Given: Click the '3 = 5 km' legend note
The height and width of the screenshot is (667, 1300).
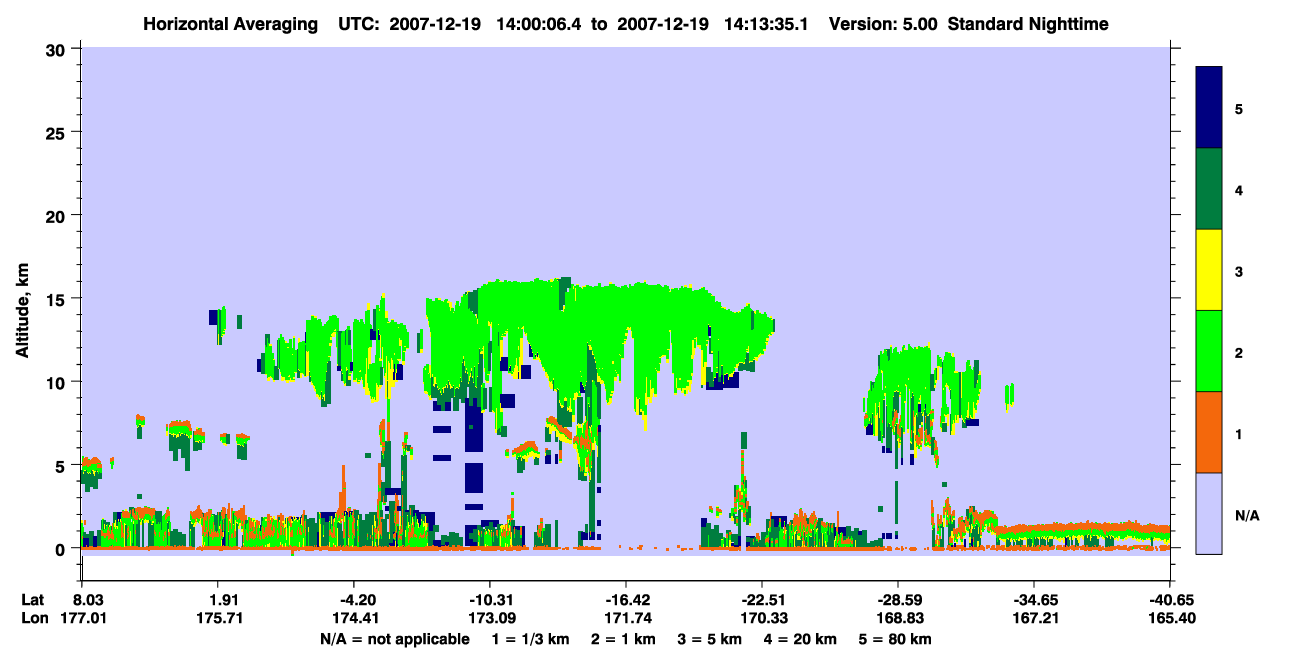Looking at the screenshot, I should coord(710,638).
